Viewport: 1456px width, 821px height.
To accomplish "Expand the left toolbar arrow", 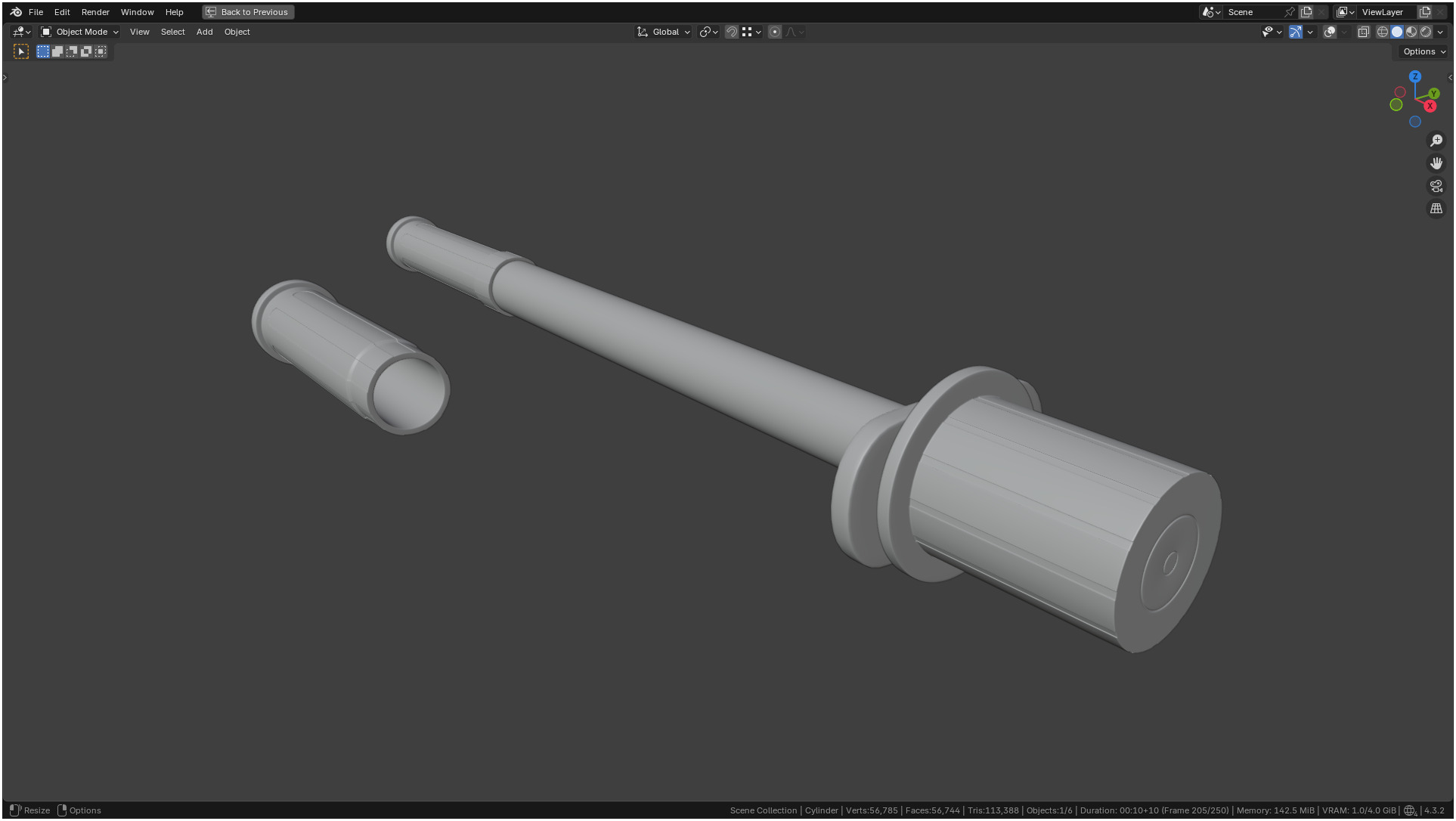I will tap(5, 77).
